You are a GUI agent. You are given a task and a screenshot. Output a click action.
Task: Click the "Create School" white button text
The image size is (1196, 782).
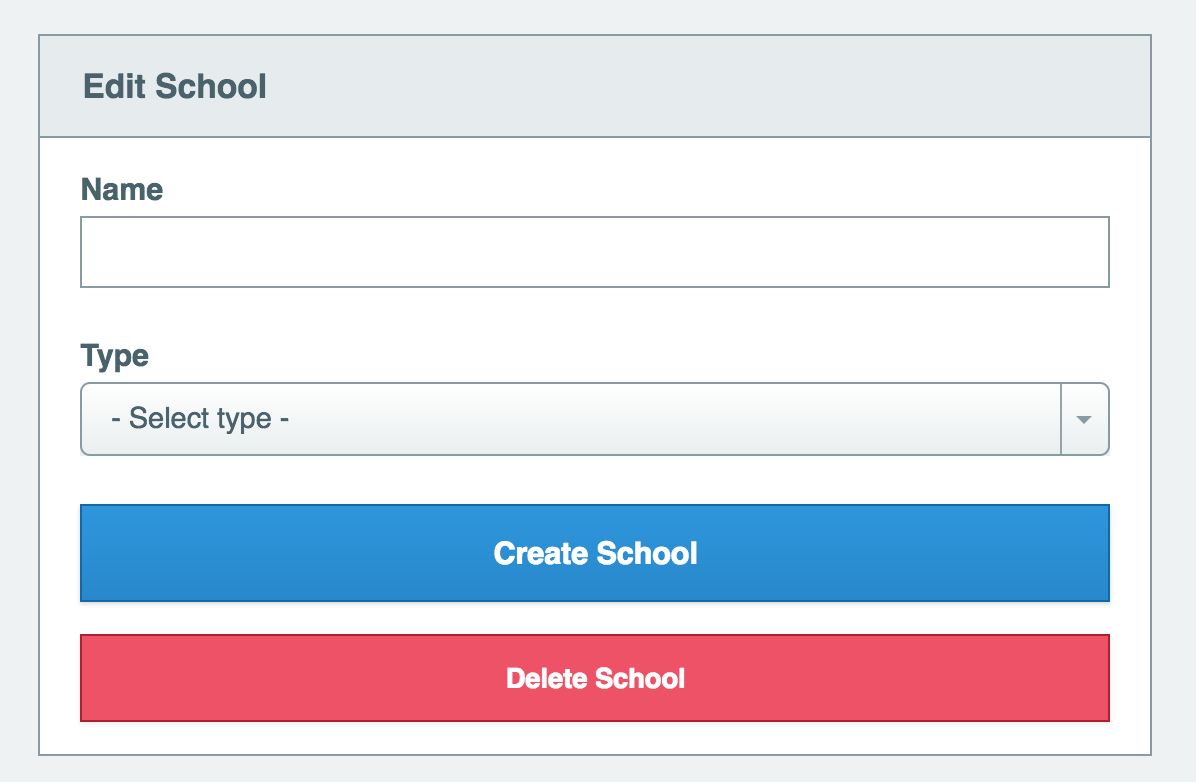point(595,553)
